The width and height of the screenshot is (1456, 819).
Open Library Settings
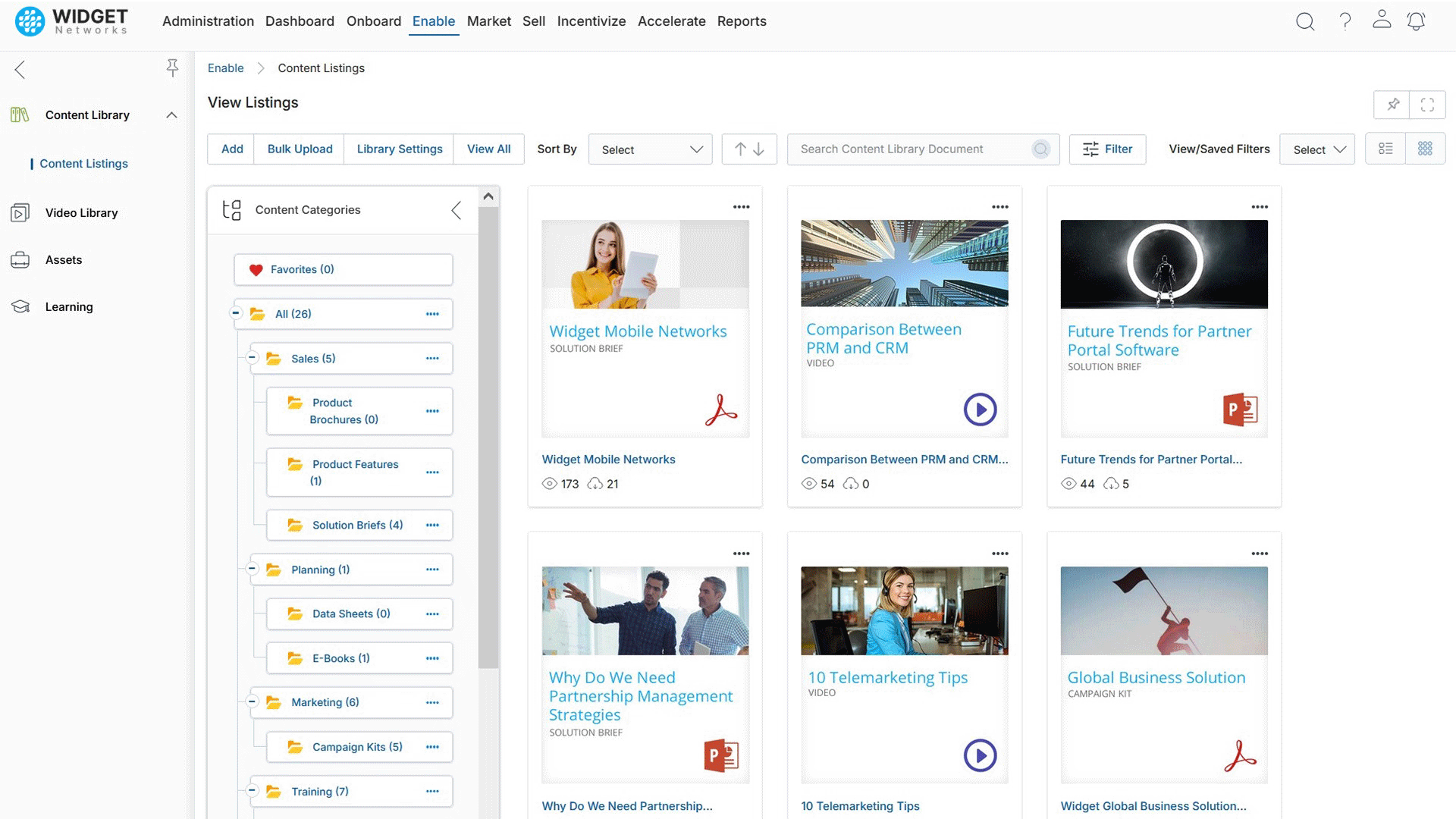(399, 149)
